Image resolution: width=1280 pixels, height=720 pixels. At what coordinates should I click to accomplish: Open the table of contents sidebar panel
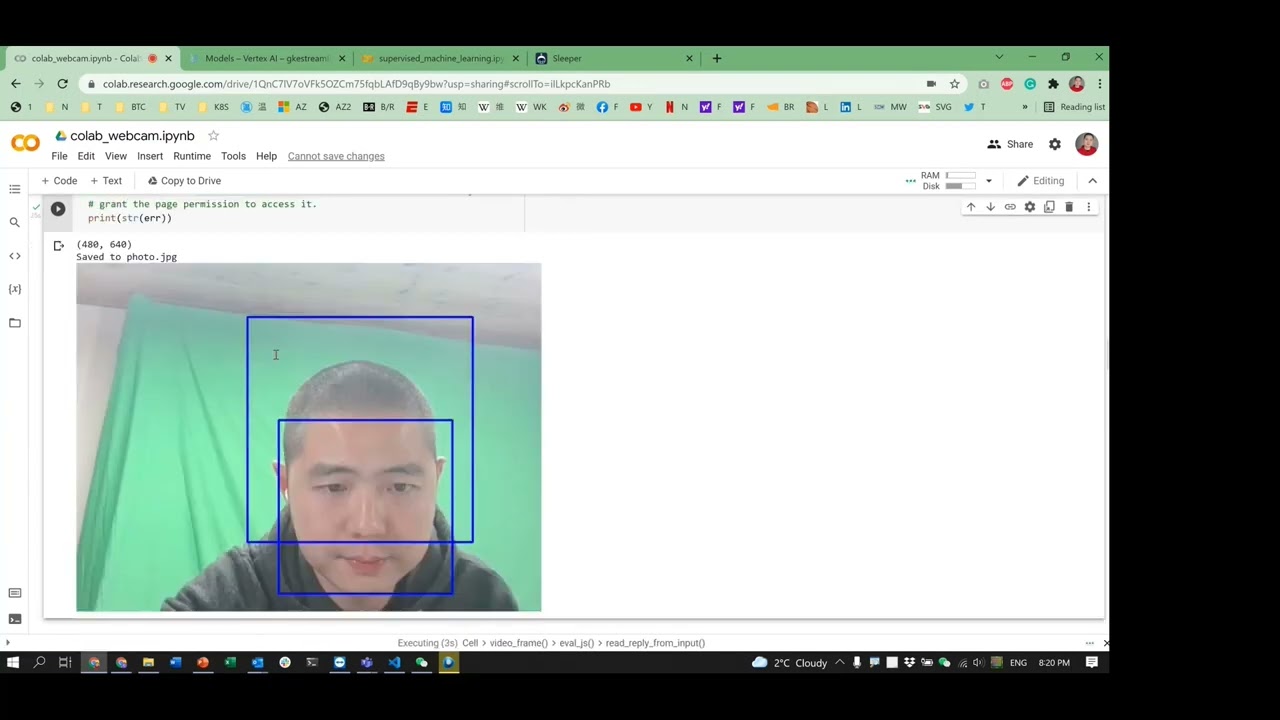click(x=15, y=189)
